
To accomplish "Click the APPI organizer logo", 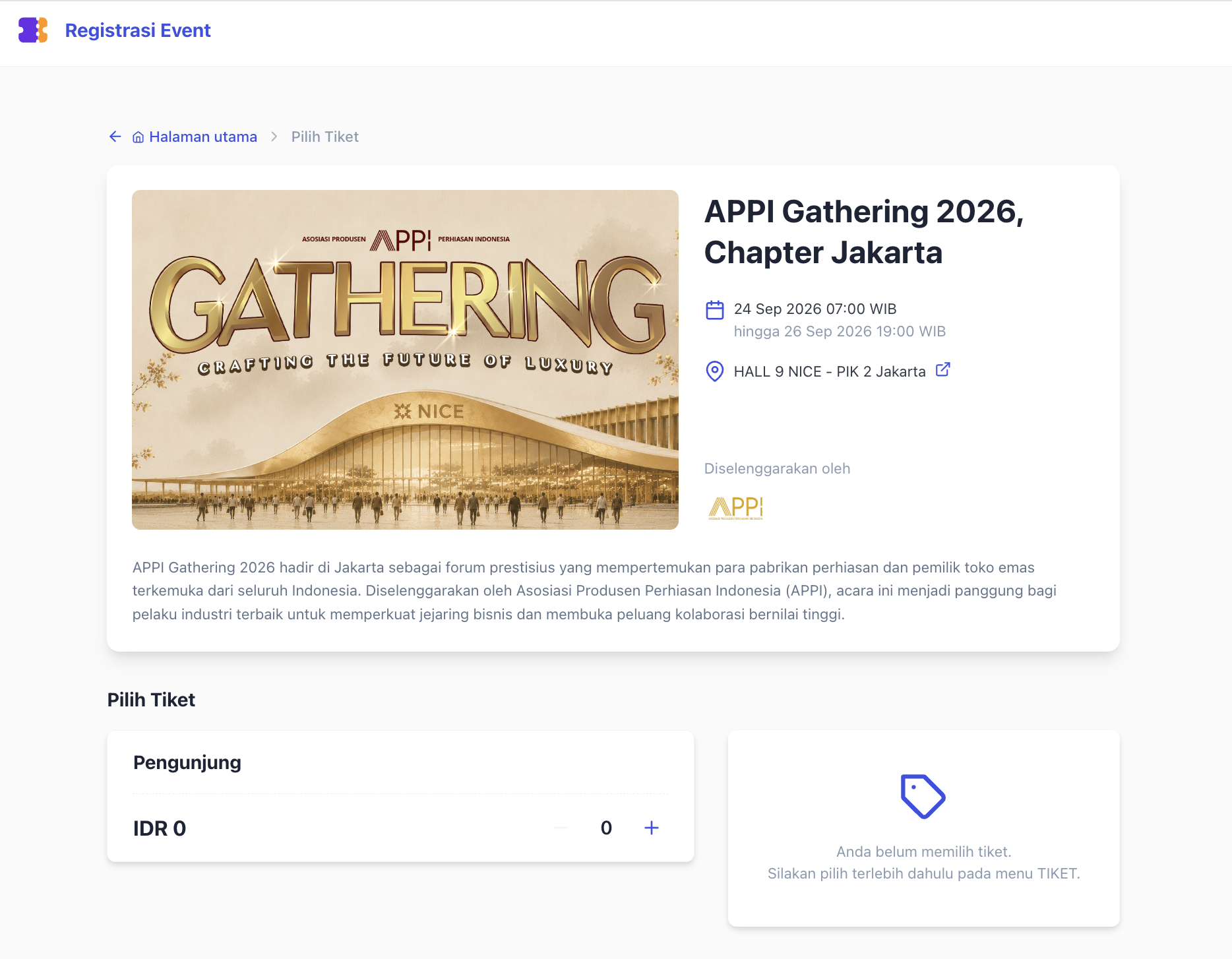I will pos(735,508).
